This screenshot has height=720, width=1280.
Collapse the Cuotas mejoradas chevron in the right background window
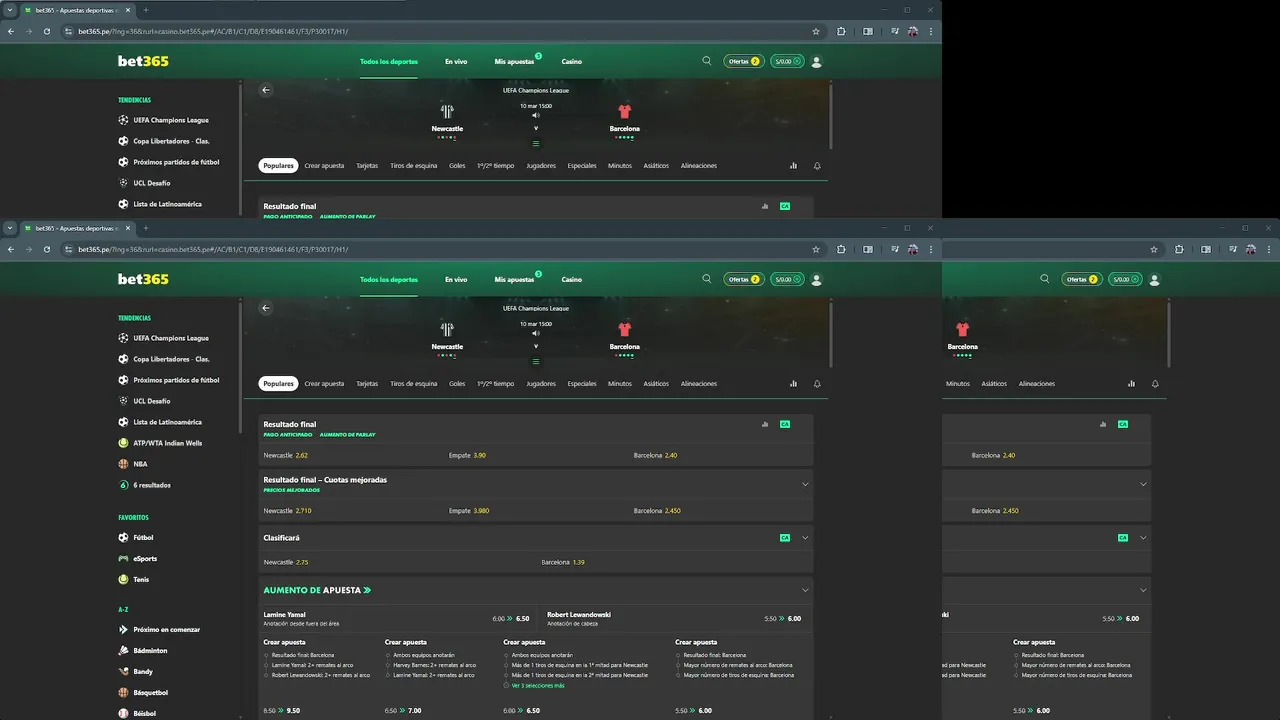(x=1143, y=484)
